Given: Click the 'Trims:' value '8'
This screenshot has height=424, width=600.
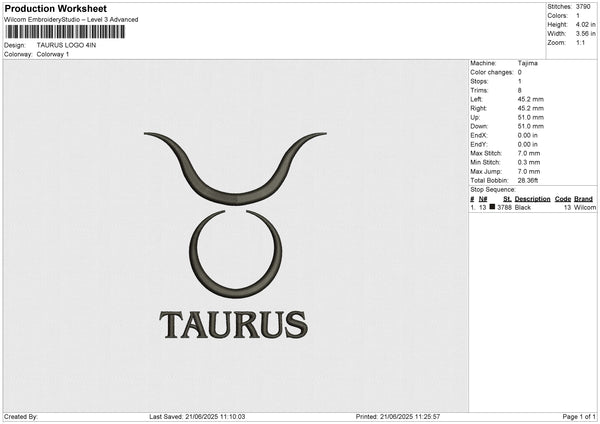Looking at the screenshot, I should click(x=519, y=90).
